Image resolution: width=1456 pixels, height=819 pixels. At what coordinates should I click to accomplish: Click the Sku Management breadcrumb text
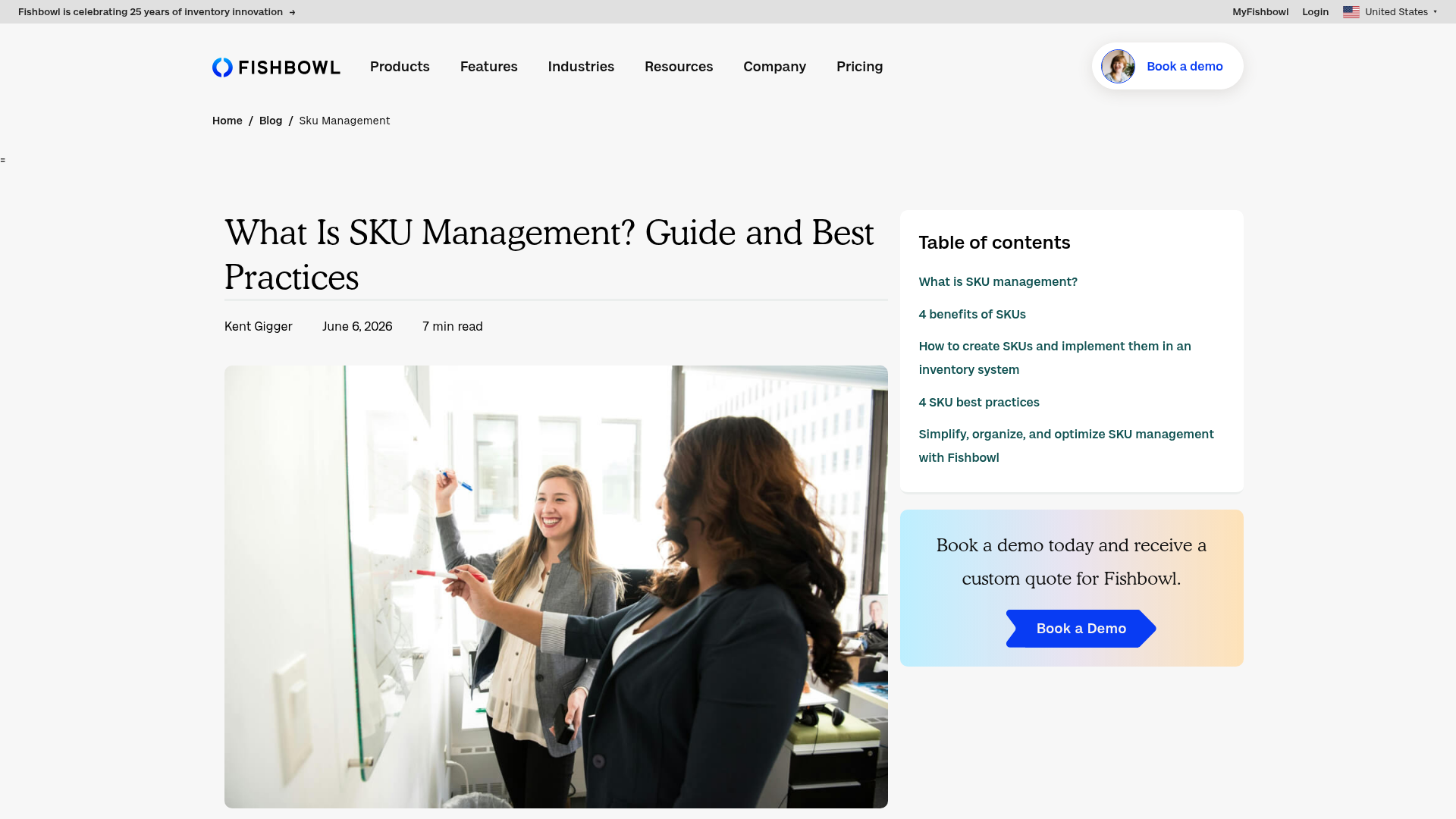(344, 121)
